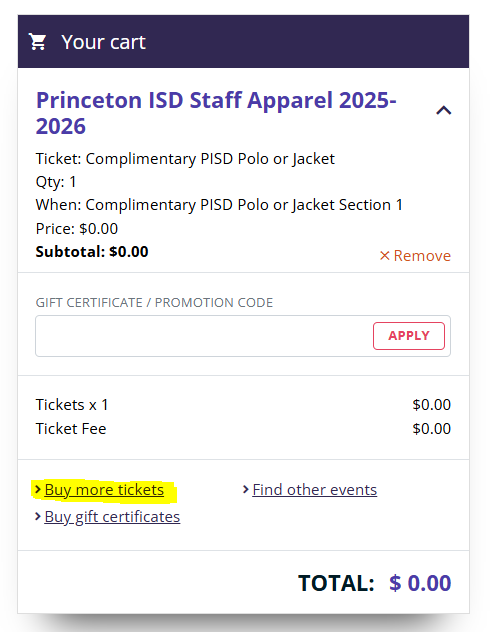Open the Find other events link
Screen dimensions: 490x632
coord(314,490)
